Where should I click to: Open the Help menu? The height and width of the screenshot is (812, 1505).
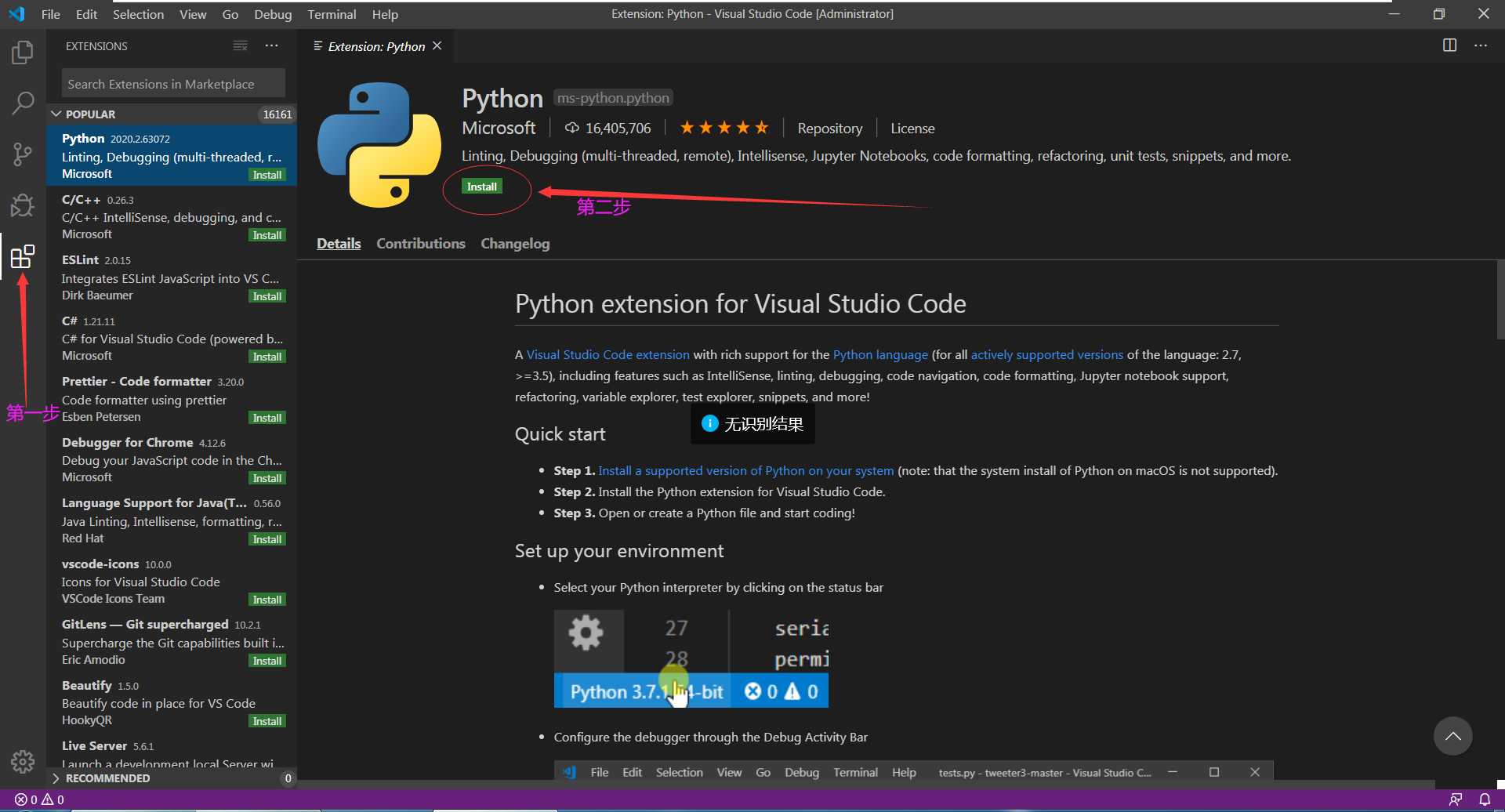click(385, 14)
